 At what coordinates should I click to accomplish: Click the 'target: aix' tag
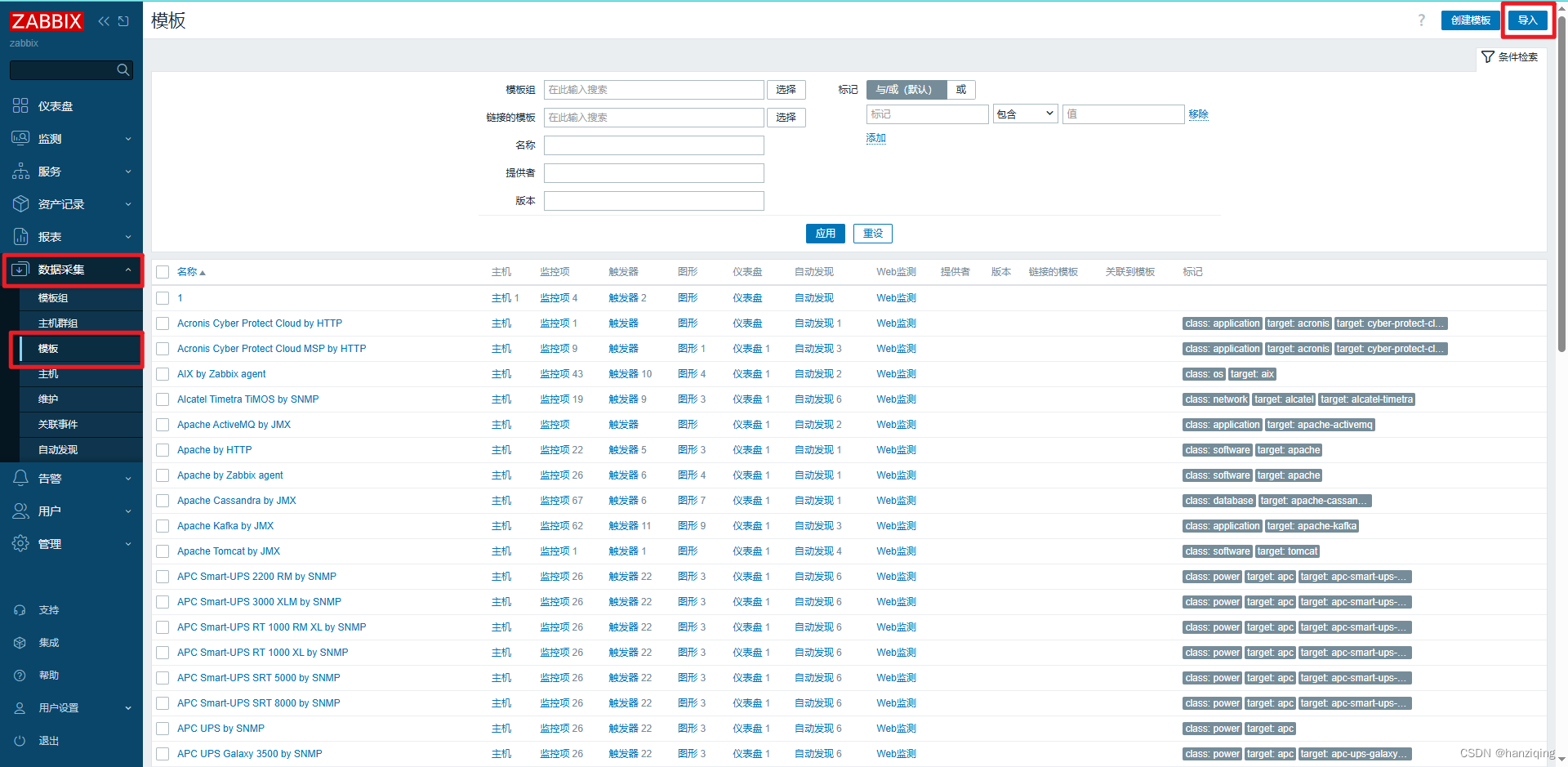pyautogui.click(x=1252, y=374)
